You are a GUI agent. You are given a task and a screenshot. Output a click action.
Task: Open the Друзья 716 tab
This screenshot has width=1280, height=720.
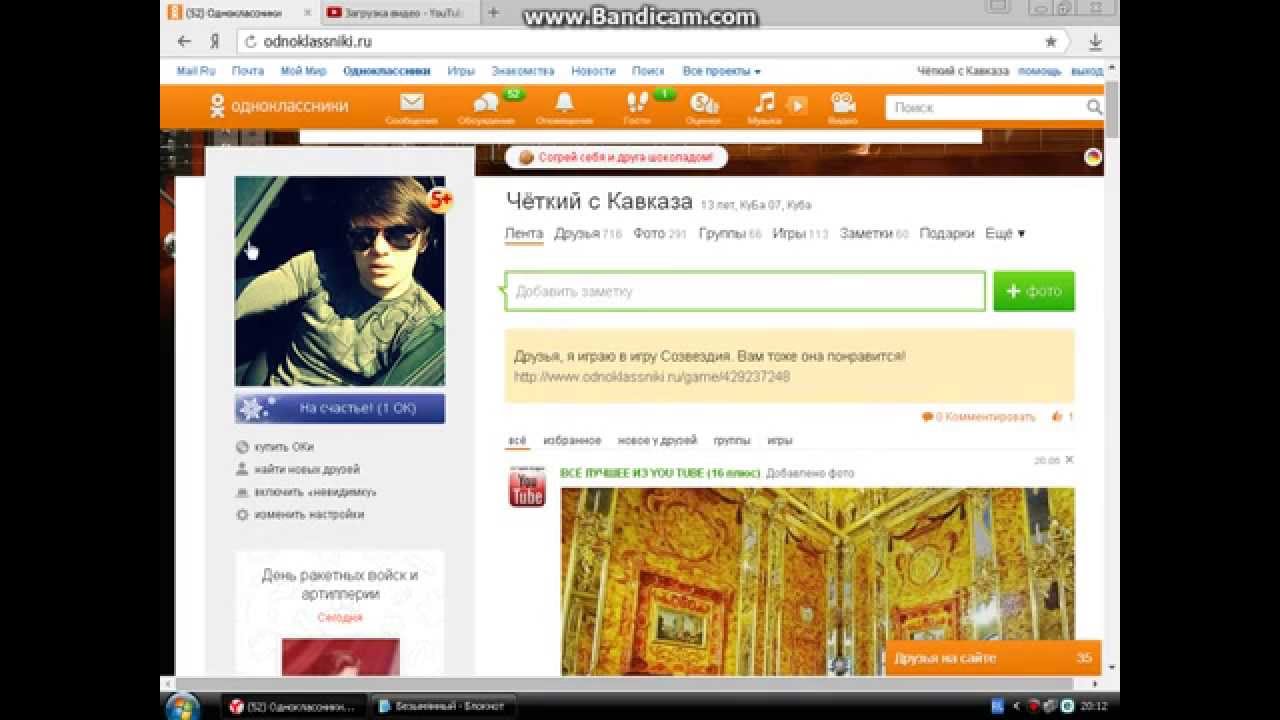point(588,233)
